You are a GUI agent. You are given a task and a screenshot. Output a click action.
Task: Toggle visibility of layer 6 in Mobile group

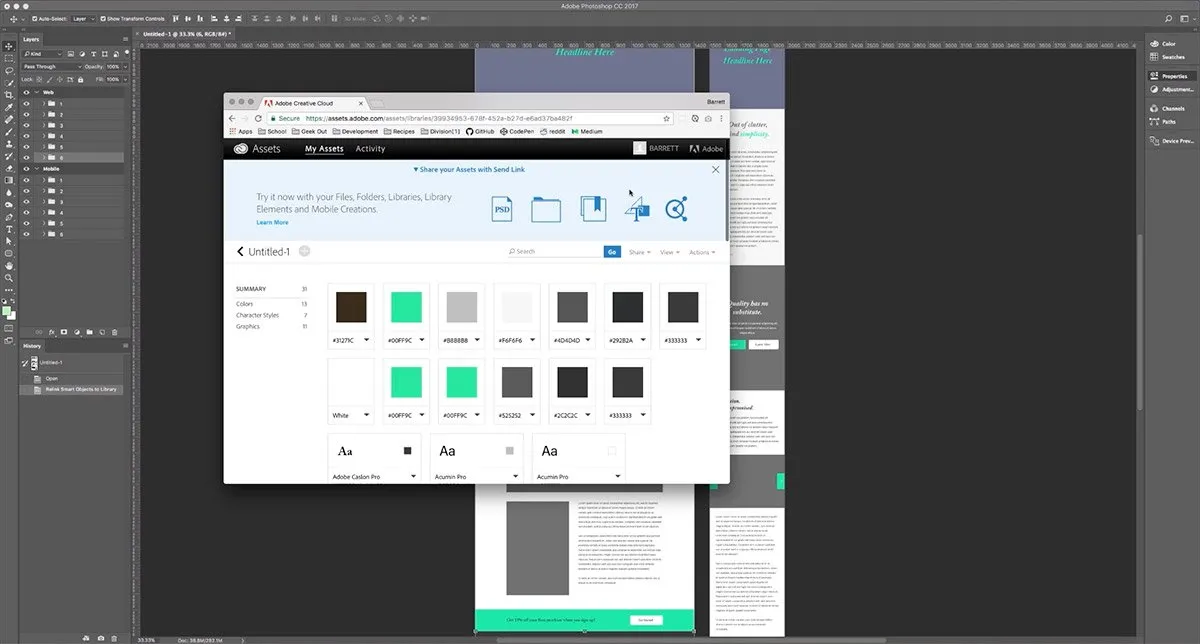click(26, 234)
